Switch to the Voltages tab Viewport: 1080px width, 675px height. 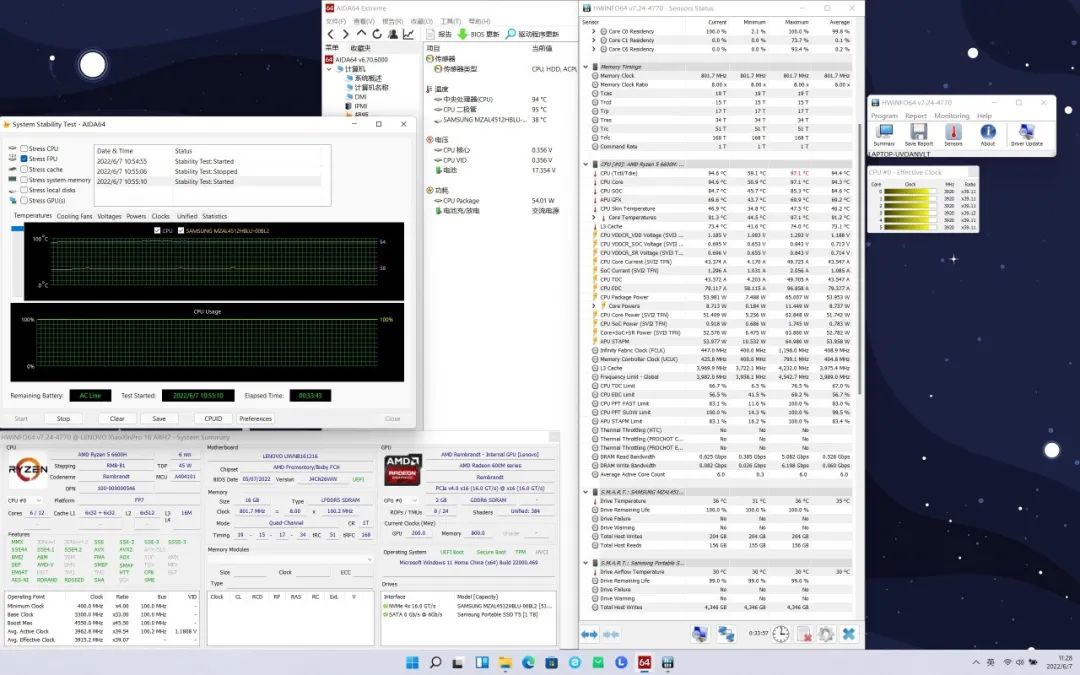[x=109, y=216]
